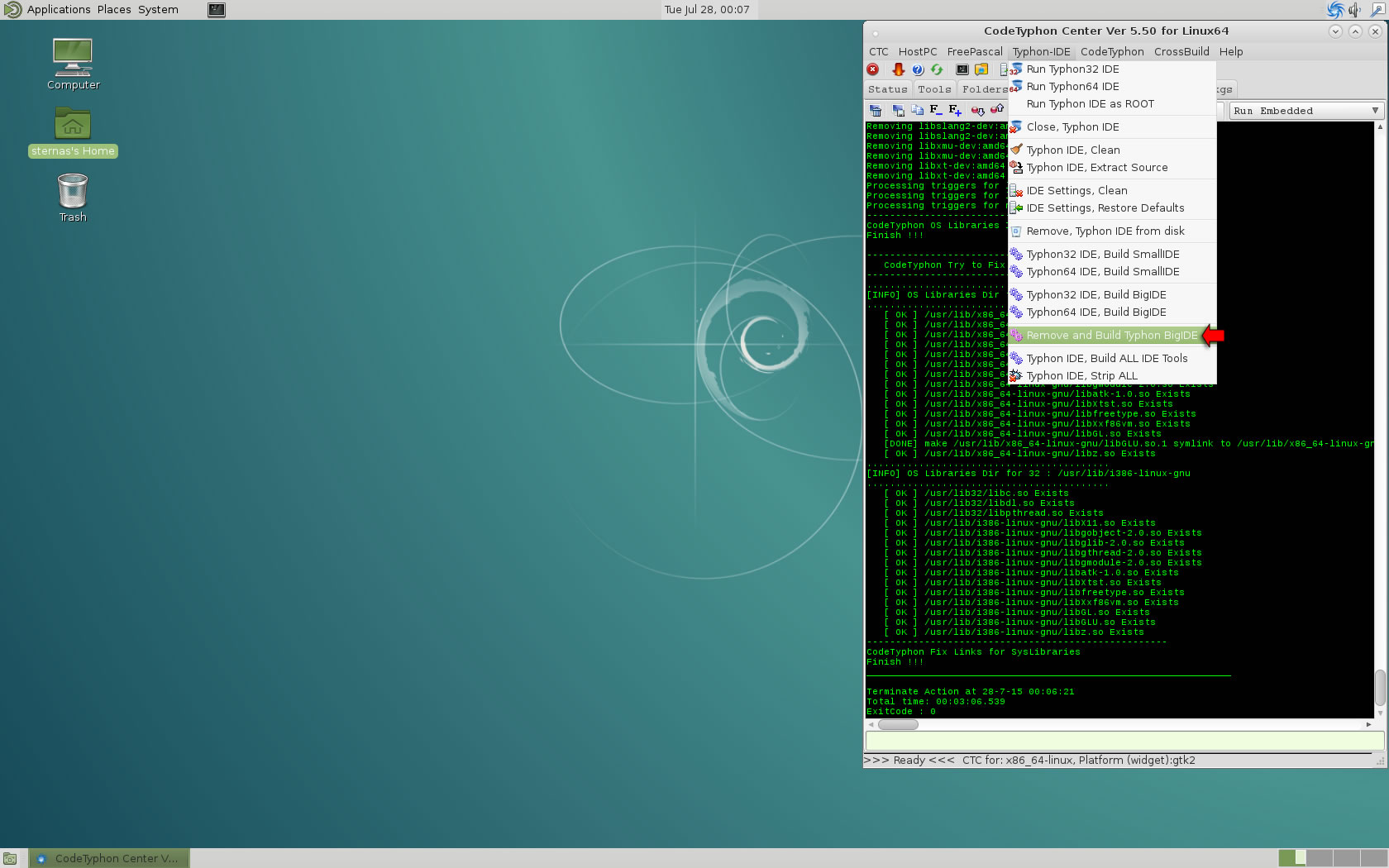
Task: Click the terminal launcher in top panel
Action: pos(217,10)
